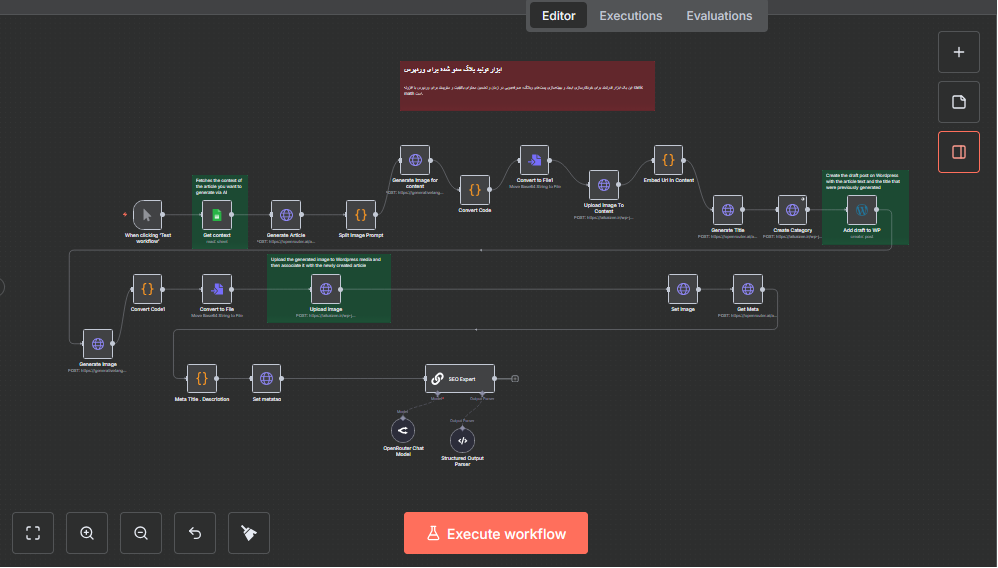Click the Upload Image HTTP request node

(325, 289)
